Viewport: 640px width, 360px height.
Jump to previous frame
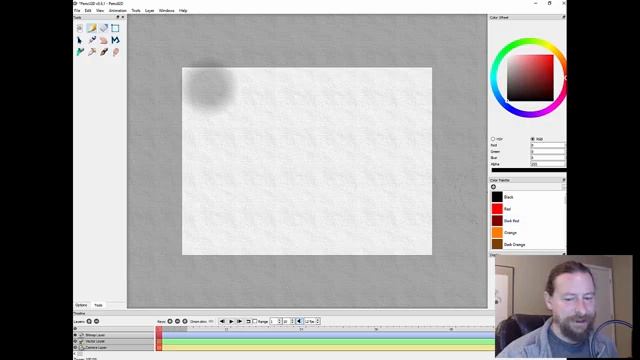tap(222, 321)
